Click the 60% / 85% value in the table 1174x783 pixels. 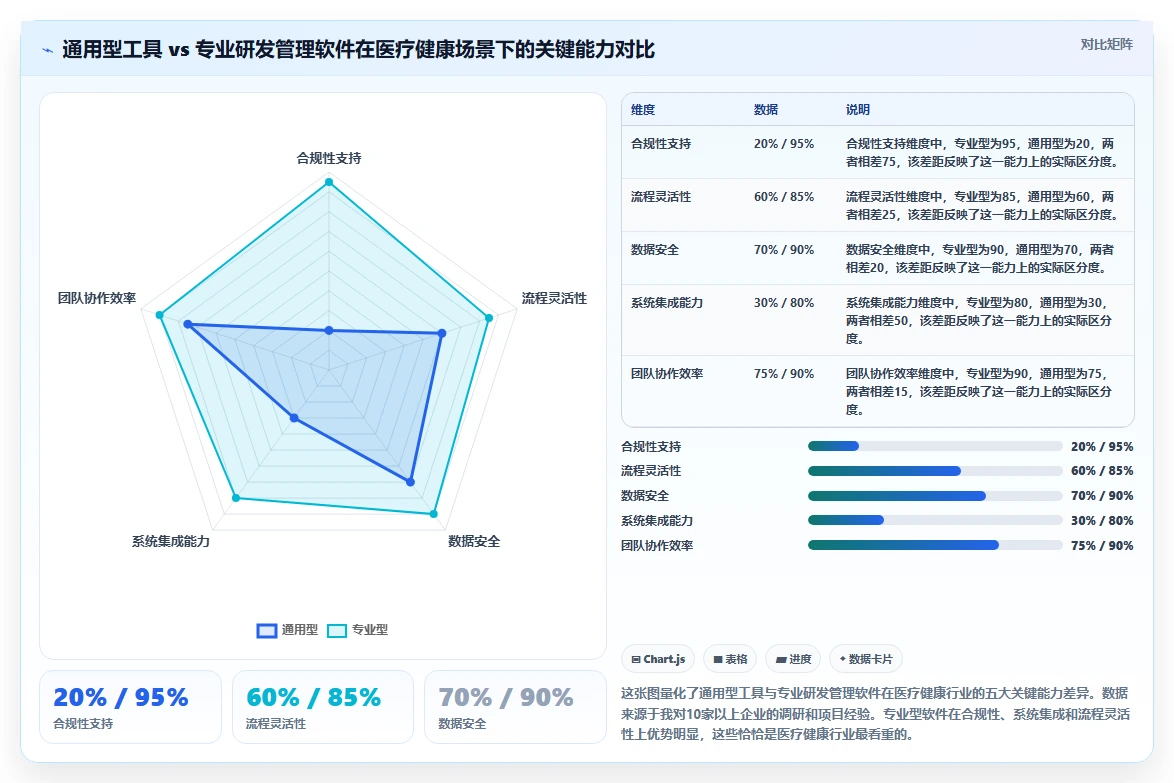coord(784,197)
